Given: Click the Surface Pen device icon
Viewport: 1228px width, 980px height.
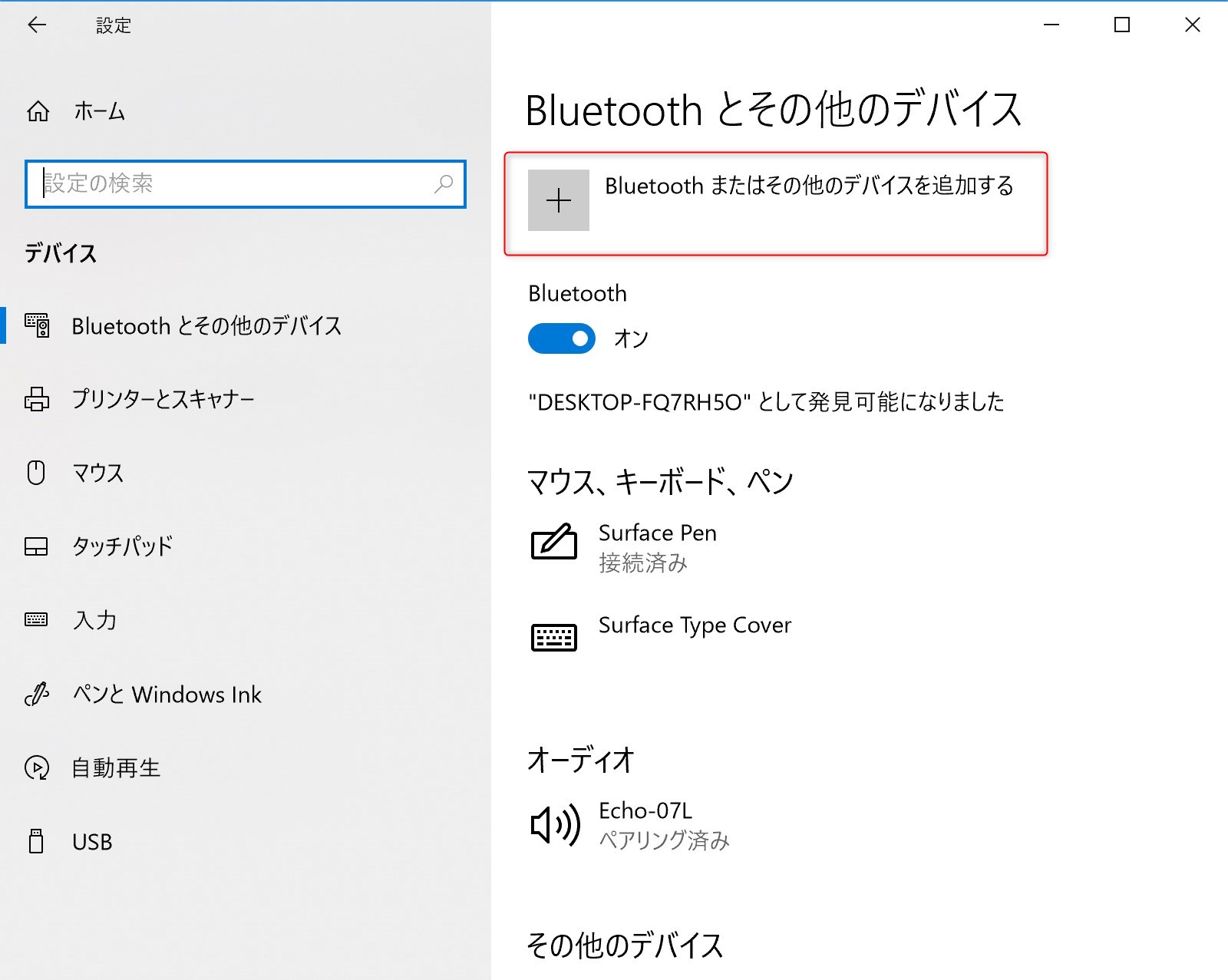Looking at the screenshot, I should point(553,541).
